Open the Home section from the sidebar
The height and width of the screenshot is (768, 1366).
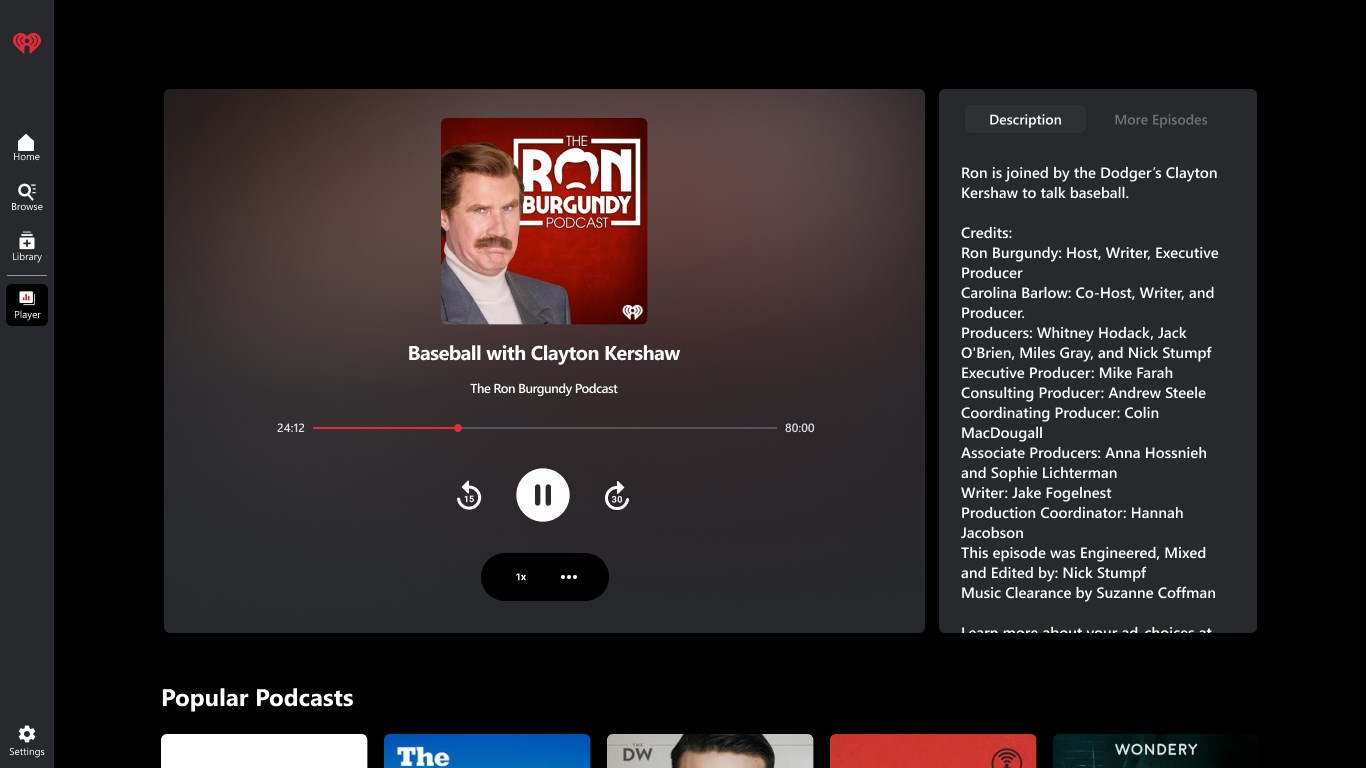tap(26, 145)
